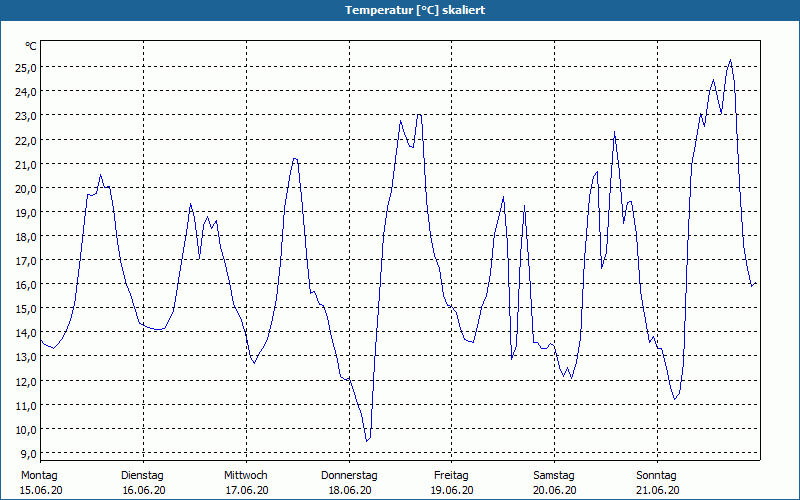The image size is (800, 500).
Task: Select the 11,0 axis value
Action: coord(26,406)
